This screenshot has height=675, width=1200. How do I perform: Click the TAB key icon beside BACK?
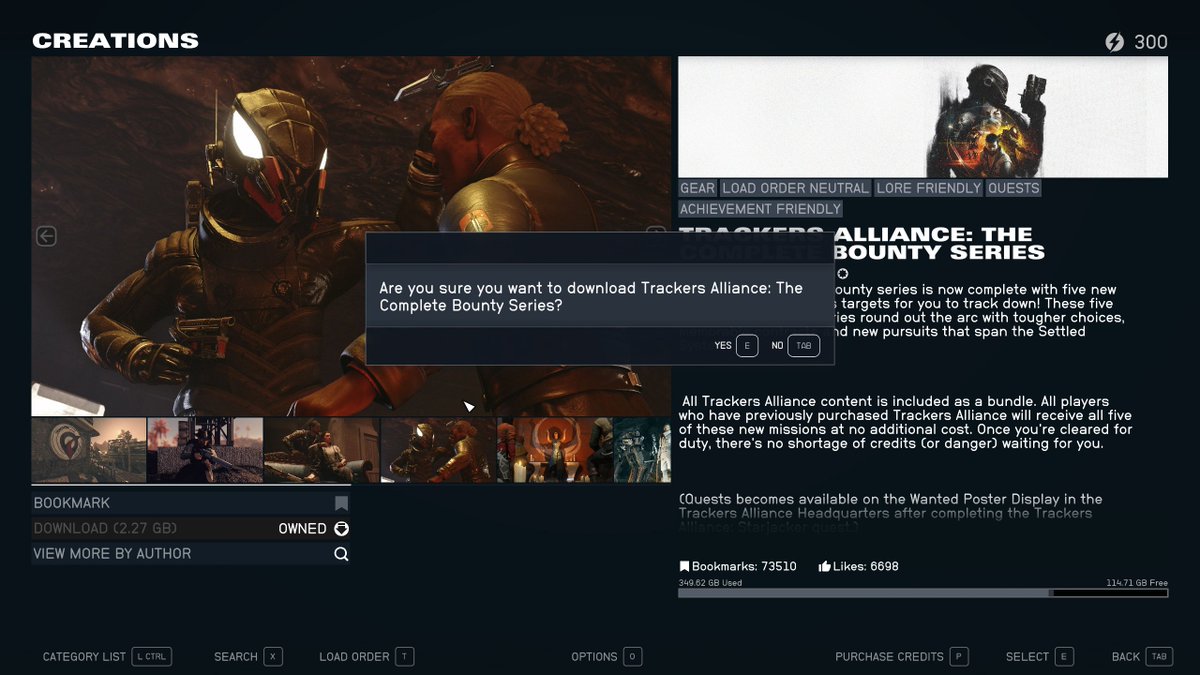point(1159,657)
